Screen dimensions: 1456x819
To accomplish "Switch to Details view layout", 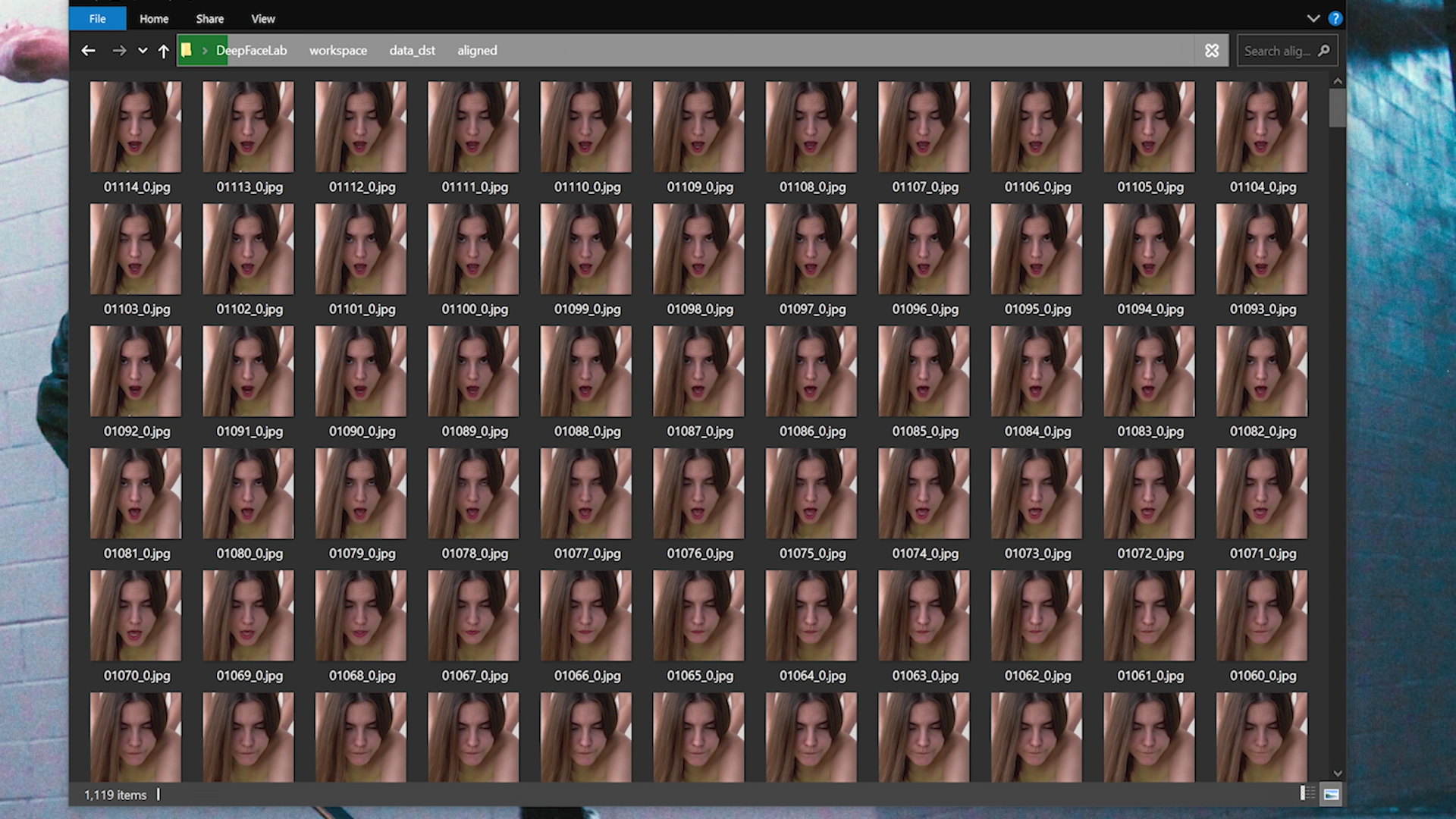I will click(x=1308, y=793).
